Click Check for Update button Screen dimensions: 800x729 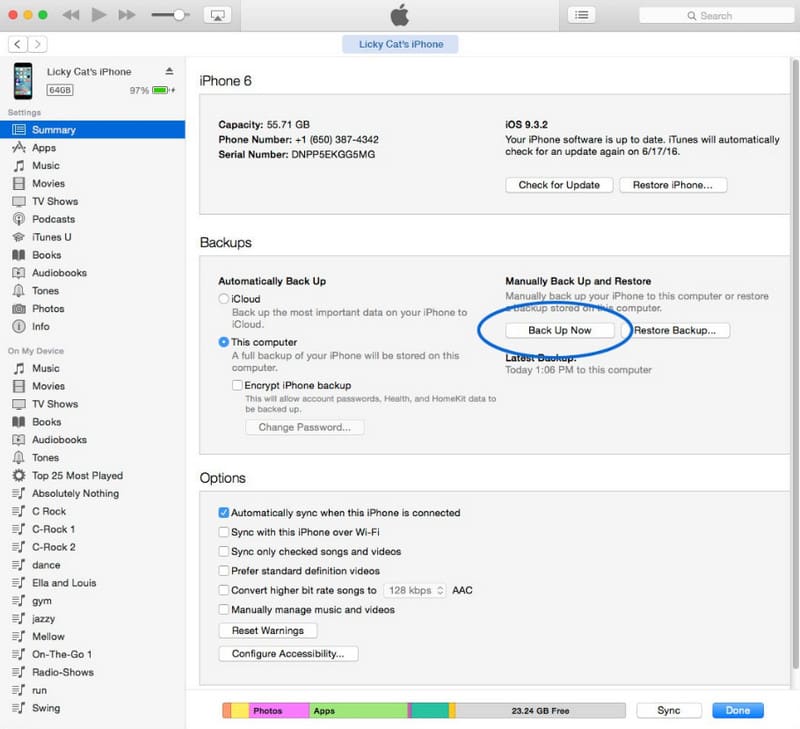(559, 185)
